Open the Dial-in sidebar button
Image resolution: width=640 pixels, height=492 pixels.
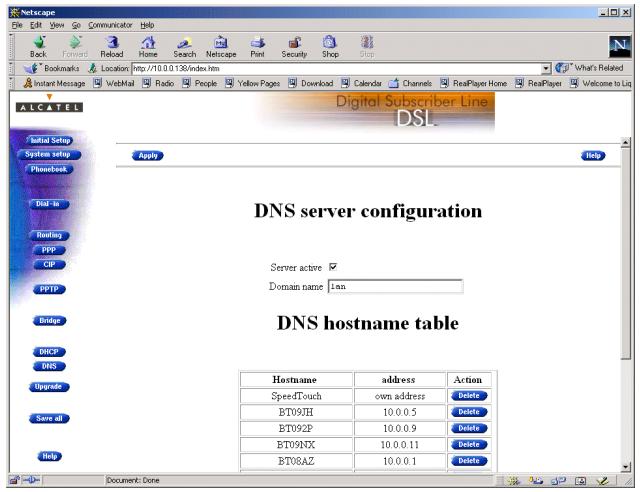click(49, 204)
